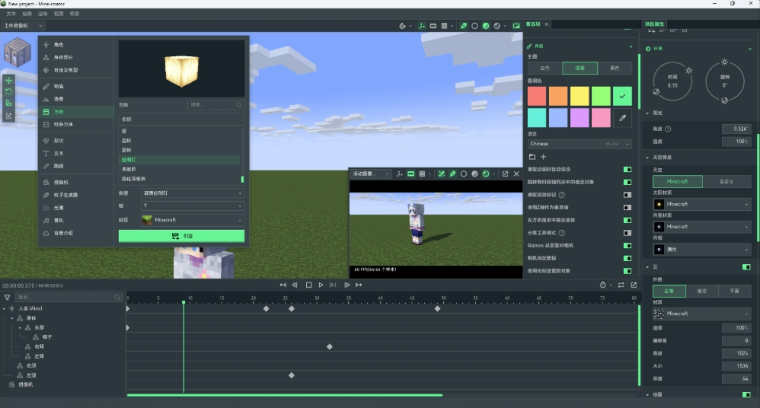Toggle the camera lock mouse (相机锁定鼠标) setting
760x408 pixels.
pyautogui.click(x=627, y=258)
